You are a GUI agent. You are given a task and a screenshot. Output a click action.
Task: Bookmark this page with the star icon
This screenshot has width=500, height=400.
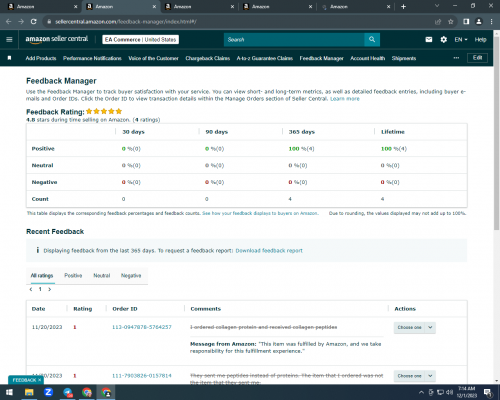point(451,22)
